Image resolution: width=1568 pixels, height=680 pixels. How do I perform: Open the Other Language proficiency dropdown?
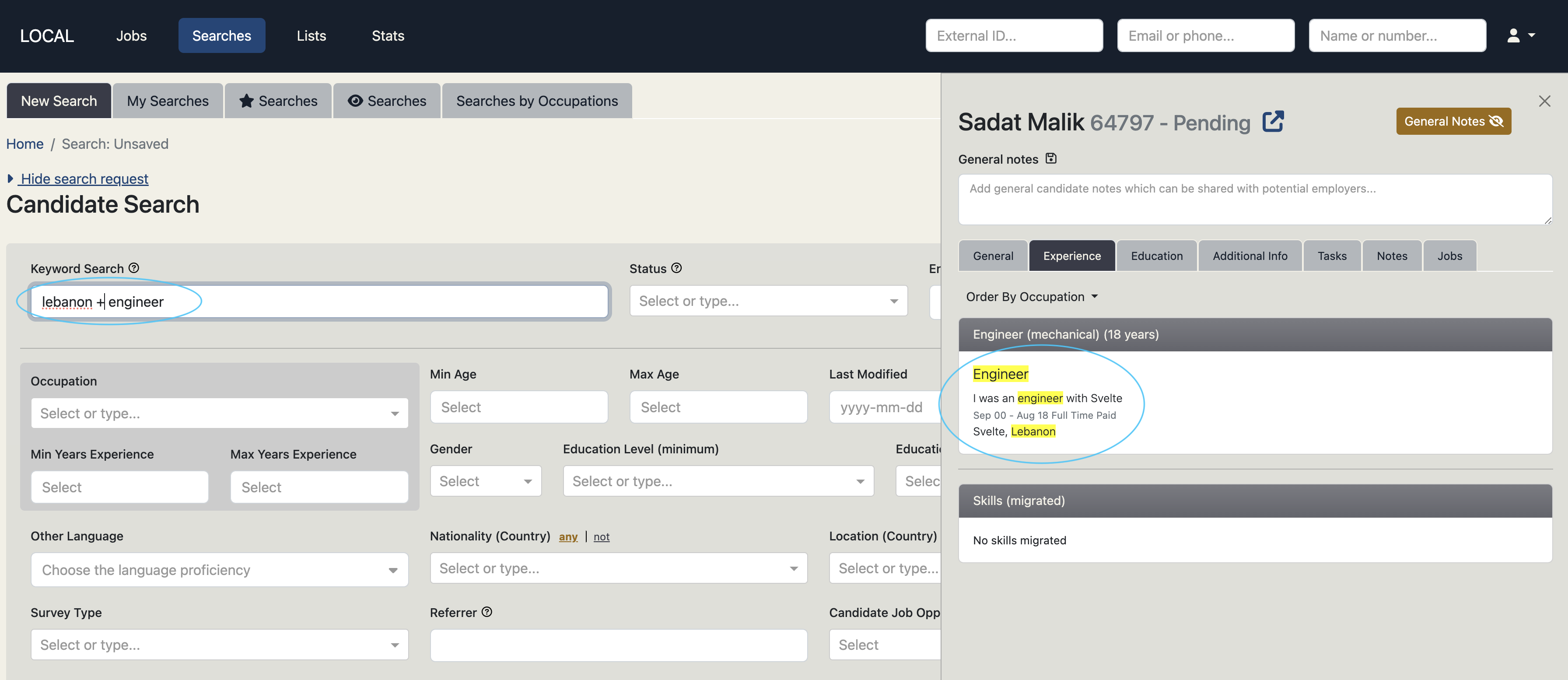[x=219, y=570]
